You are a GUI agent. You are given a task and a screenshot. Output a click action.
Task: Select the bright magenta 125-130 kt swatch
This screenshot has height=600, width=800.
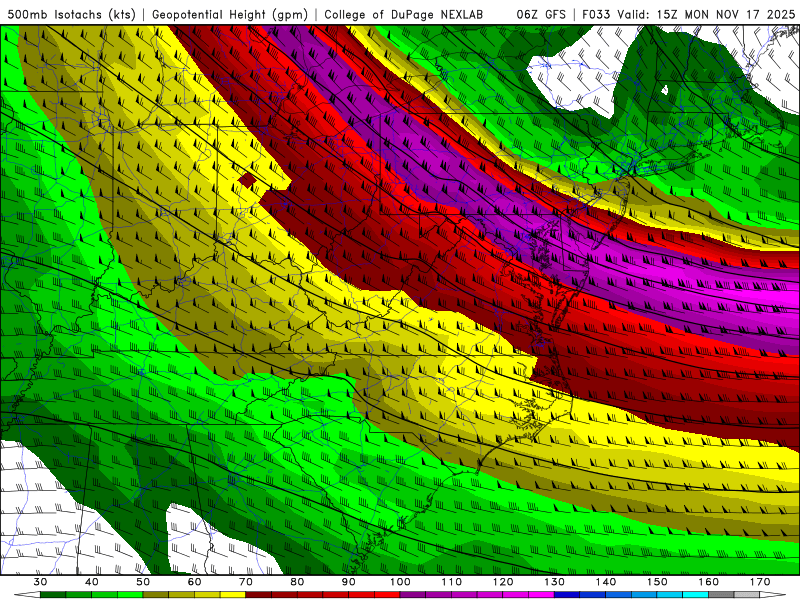541,595
